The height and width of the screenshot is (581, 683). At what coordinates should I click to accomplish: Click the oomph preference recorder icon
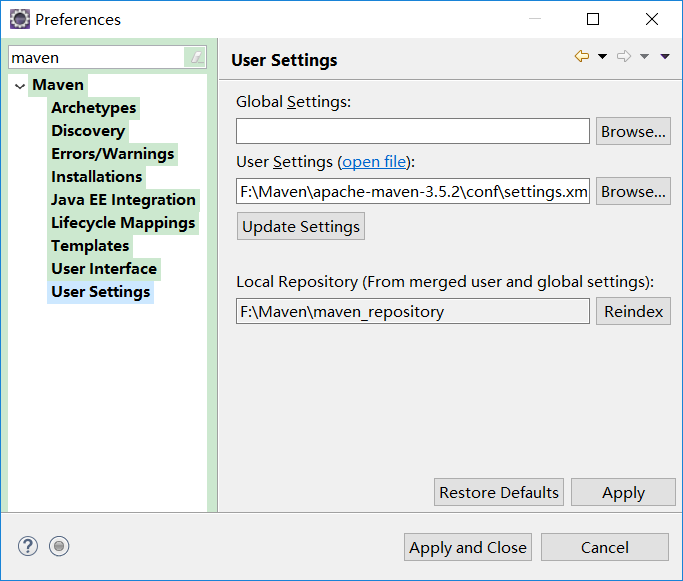59,546
